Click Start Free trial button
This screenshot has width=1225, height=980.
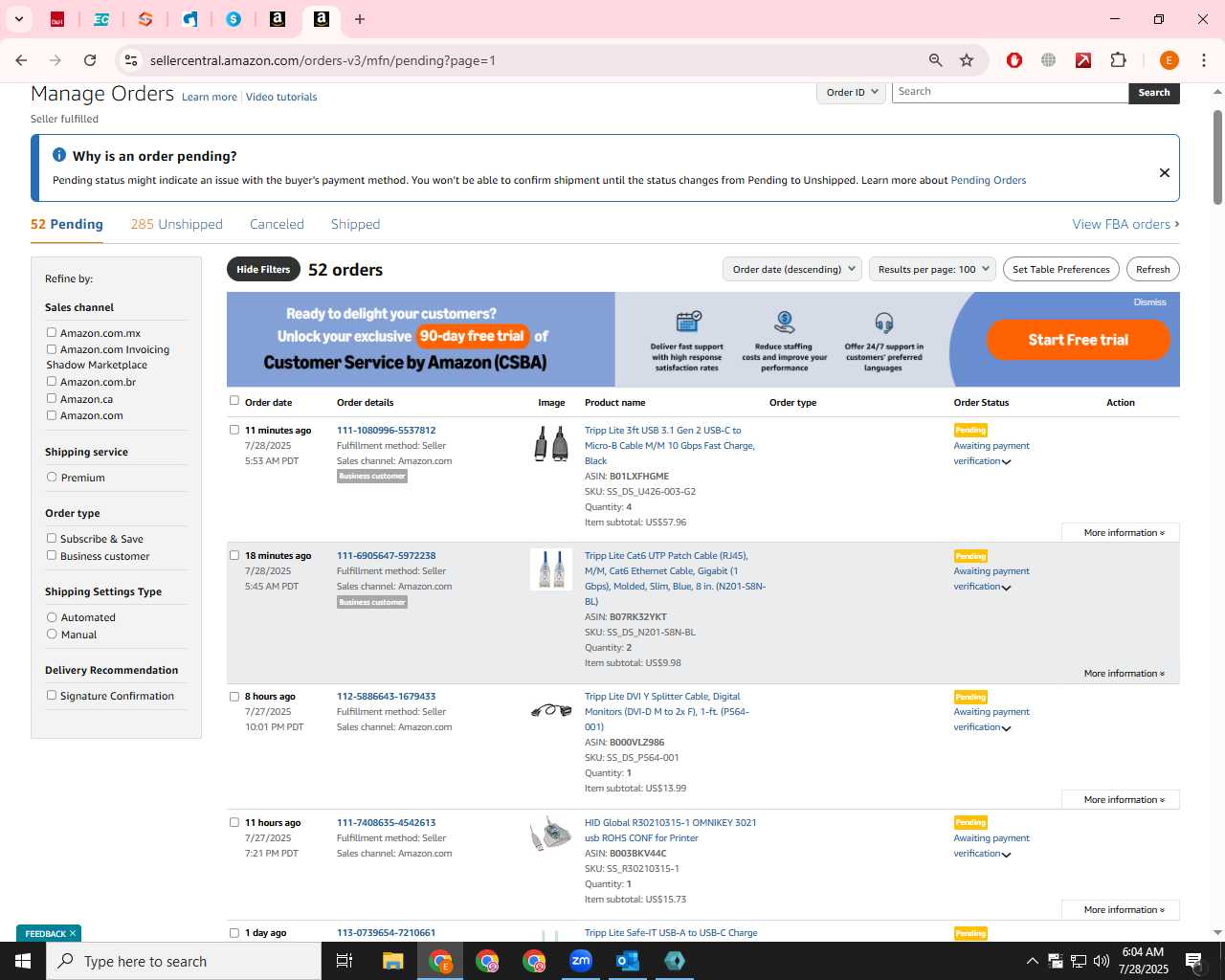pos(1079,340)
